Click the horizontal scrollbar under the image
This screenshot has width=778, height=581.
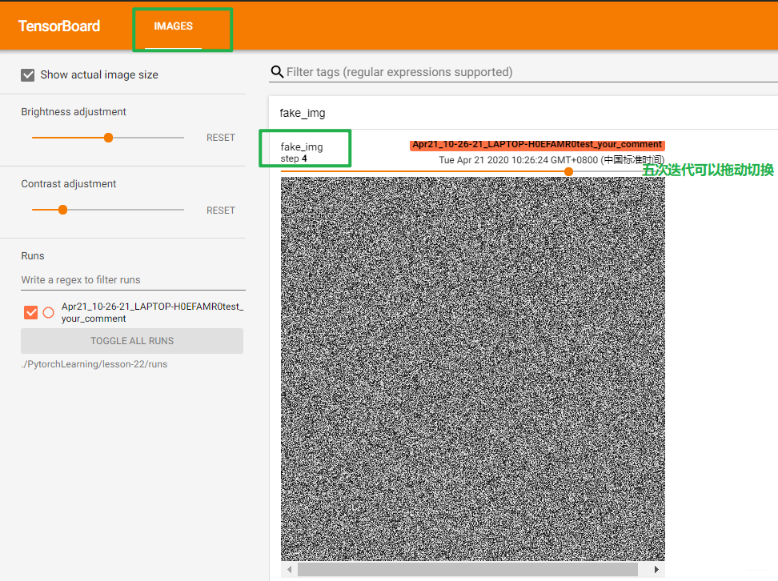tap(468, 570)
